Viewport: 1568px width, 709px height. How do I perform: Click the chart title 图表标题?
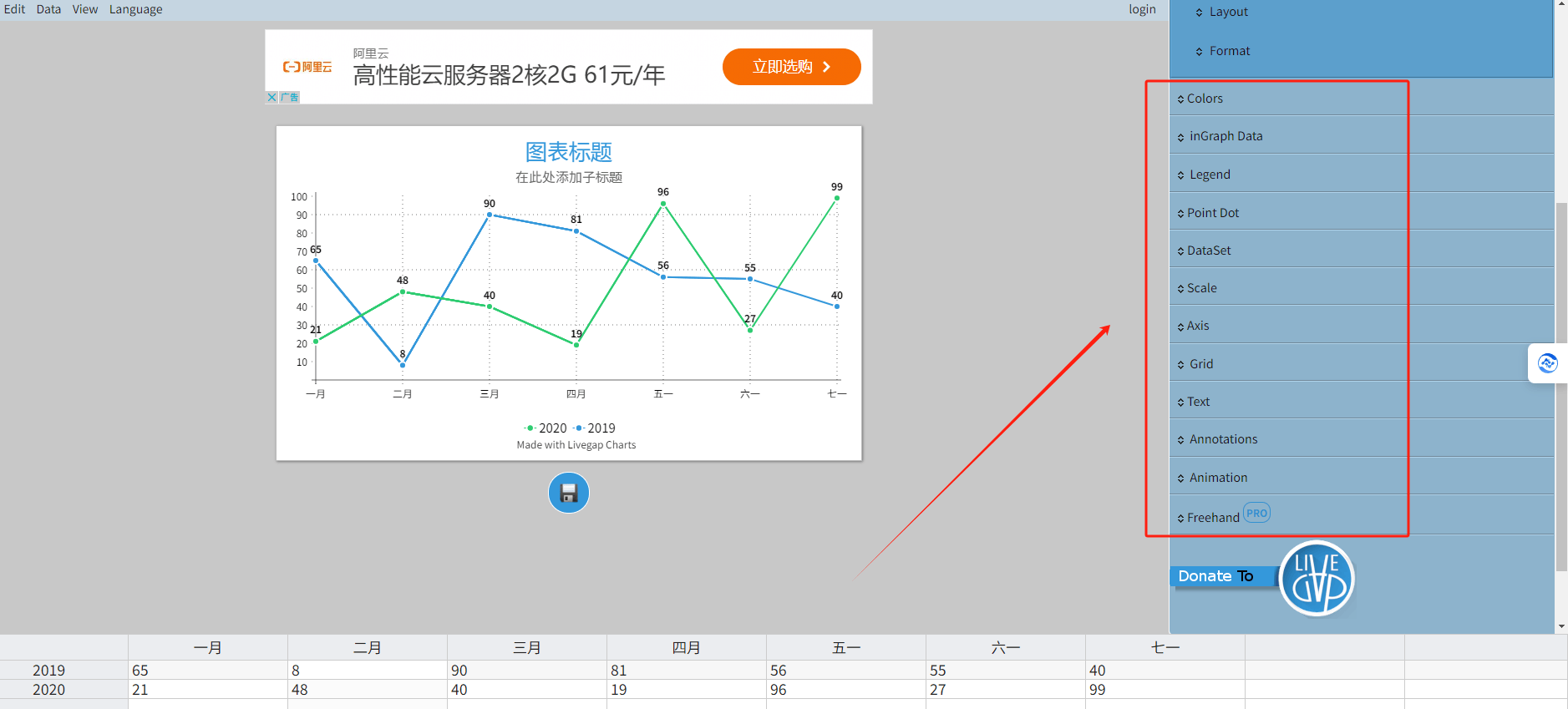point(569,152)
